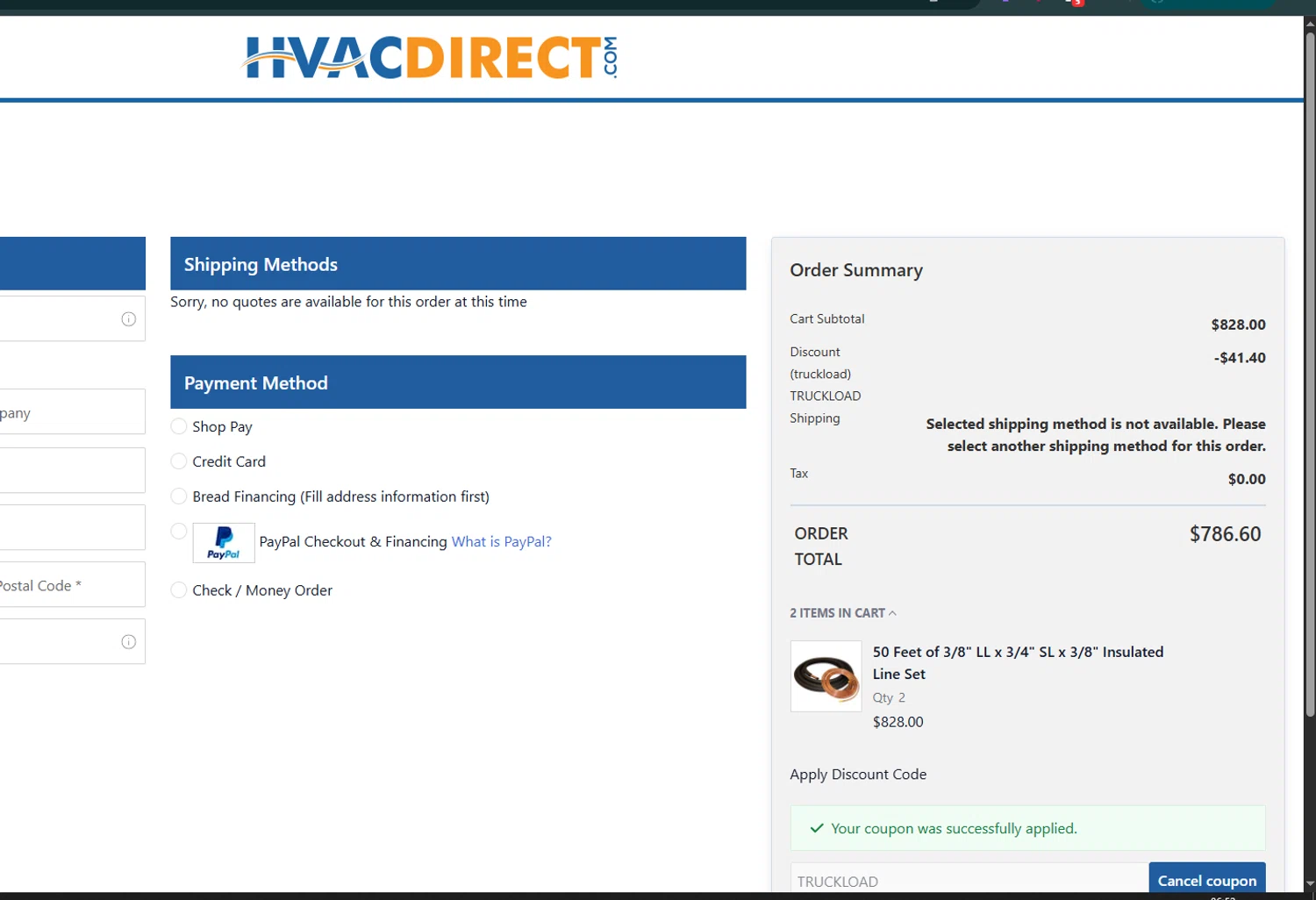This screenshot has height=900, width=1316.
Task: Click the Payment Method header
Action: (x=458, y=382)
